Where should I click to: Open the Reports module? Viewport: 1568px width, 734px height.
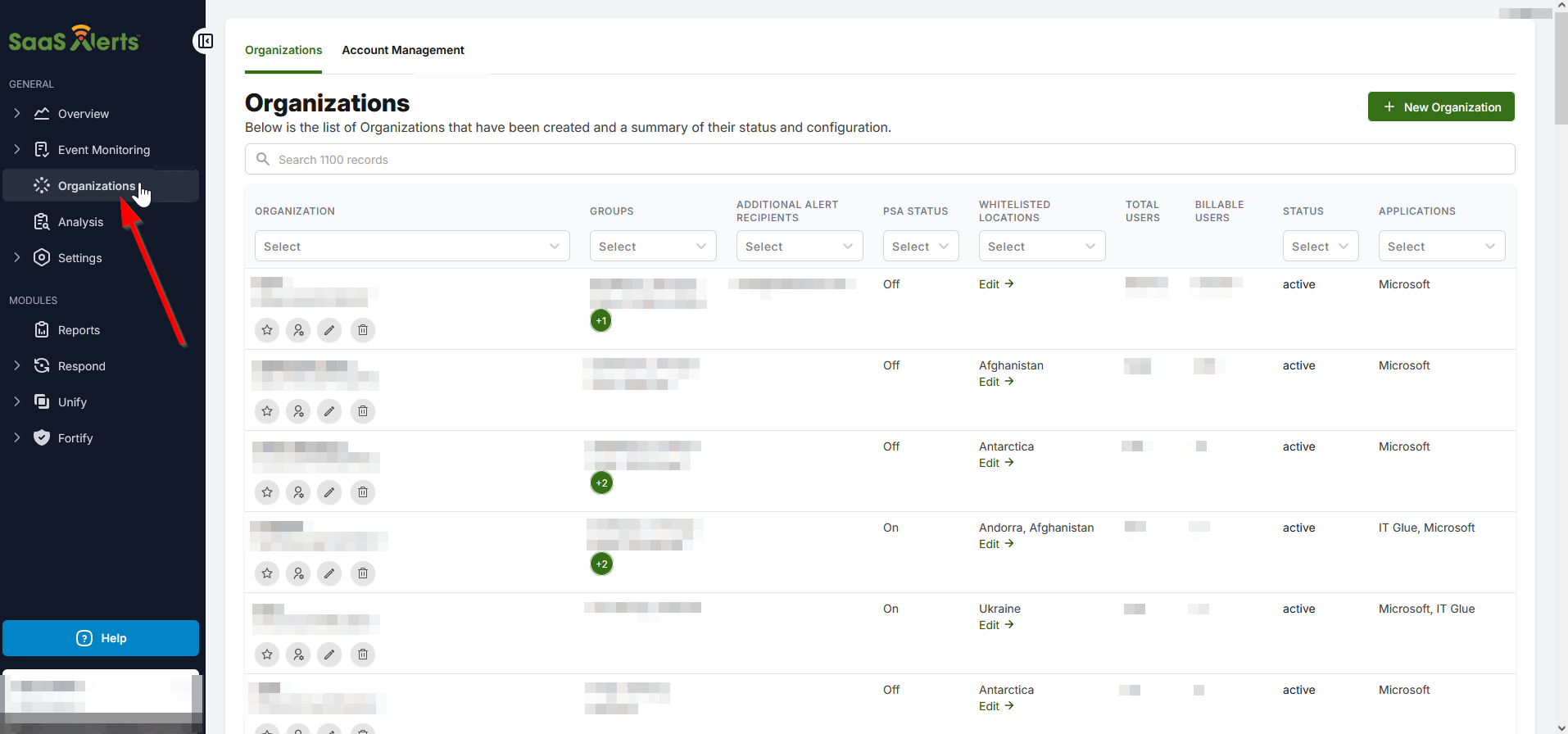click(x=79, y=330)
